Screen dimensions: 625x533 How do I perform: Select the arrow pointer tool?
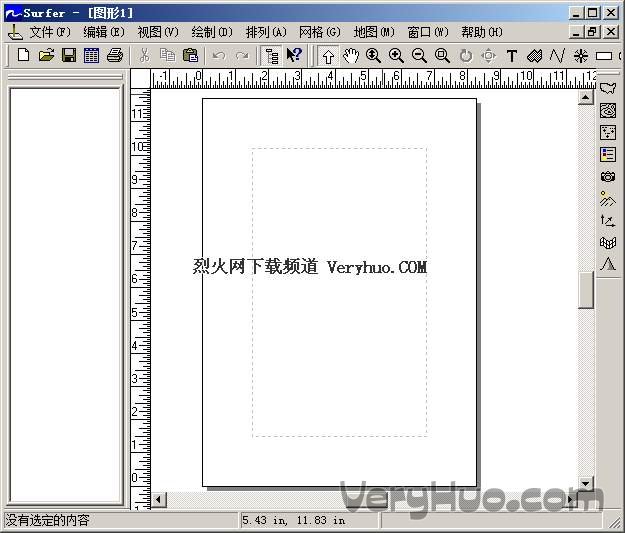click(328, 56)
